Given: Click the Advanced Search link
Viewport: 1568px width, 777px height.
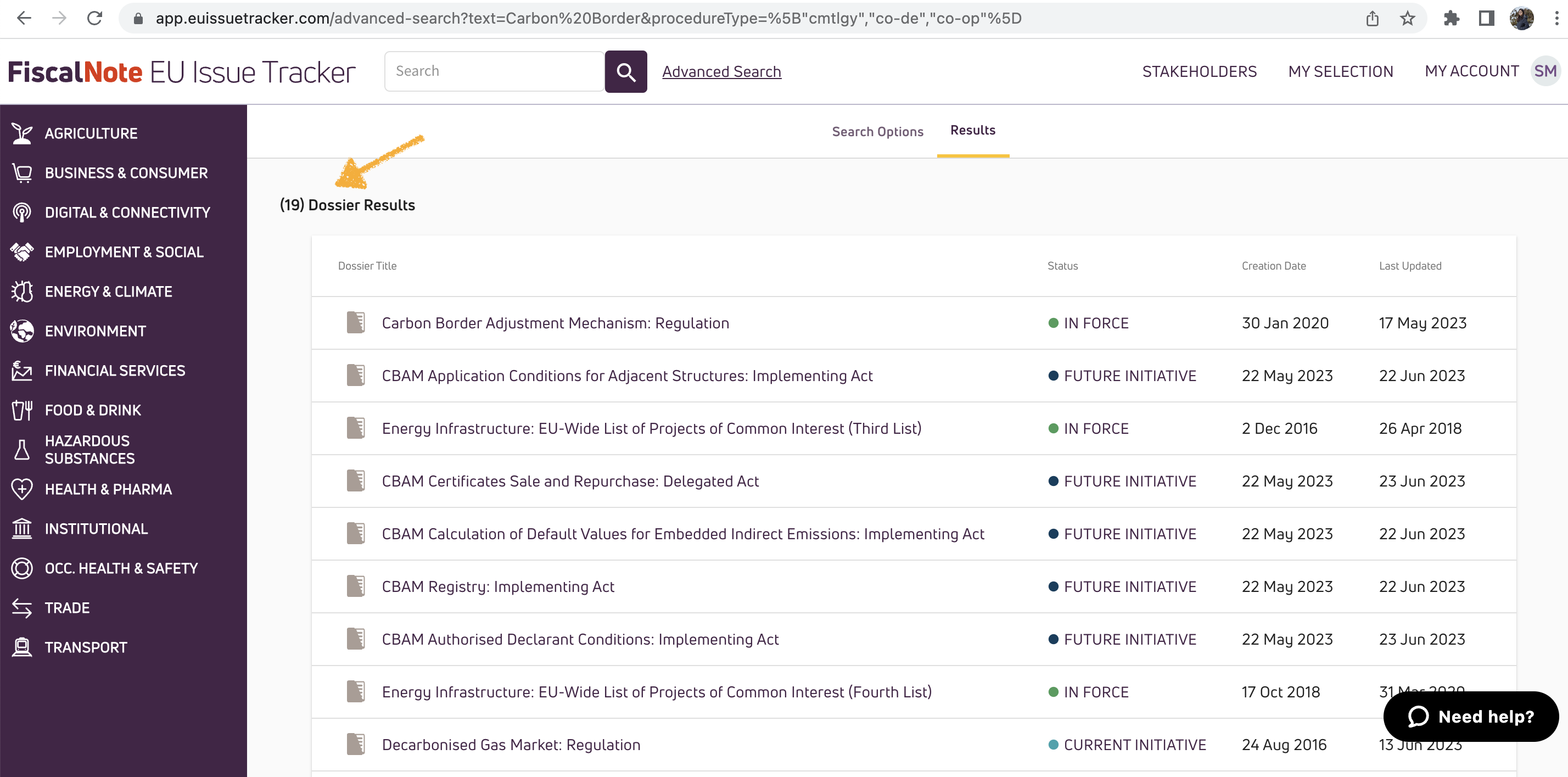Looking at the screenshot, I should [721, 71].
